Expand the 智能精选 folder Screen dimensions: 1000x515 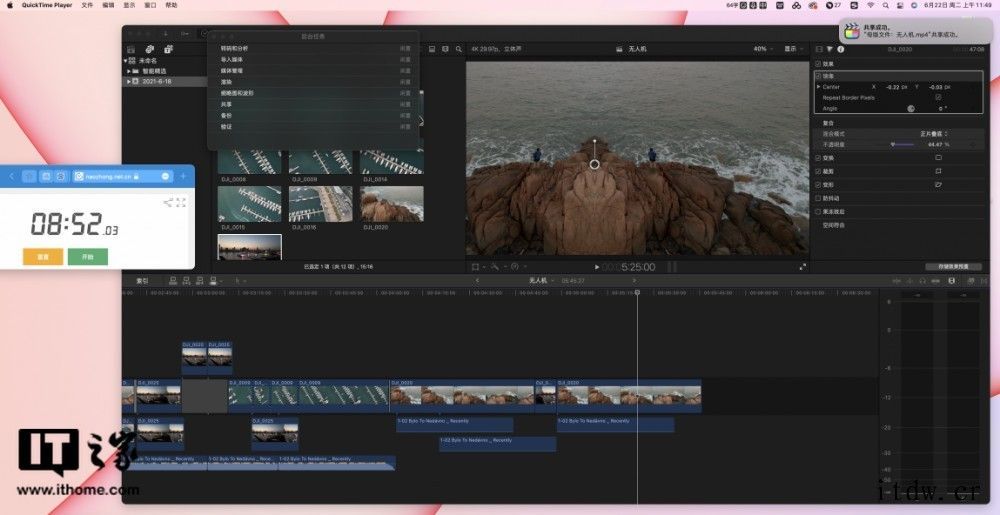coord(129,71)
